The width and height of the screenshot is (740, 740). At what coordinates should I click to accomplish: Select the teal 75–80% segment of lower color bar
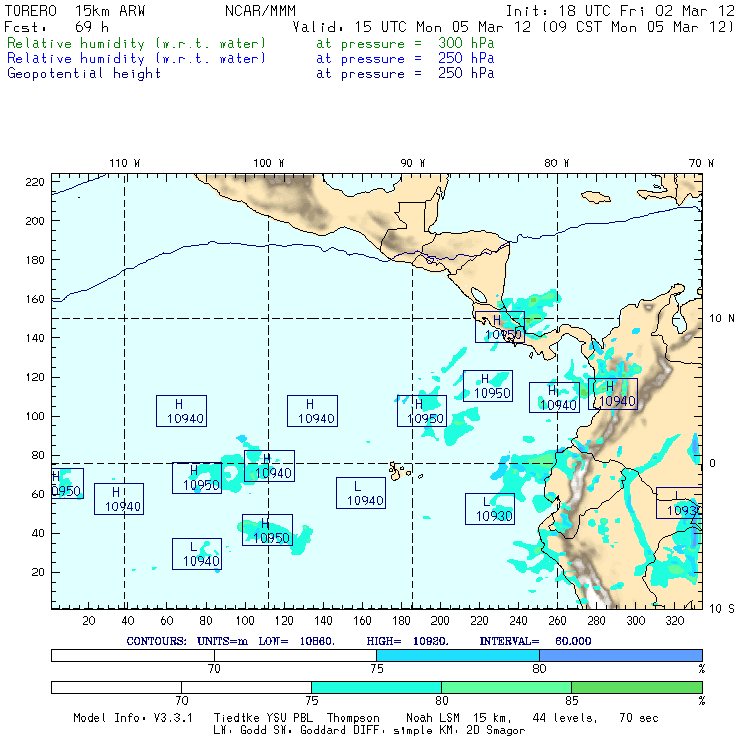click(377, 687)
